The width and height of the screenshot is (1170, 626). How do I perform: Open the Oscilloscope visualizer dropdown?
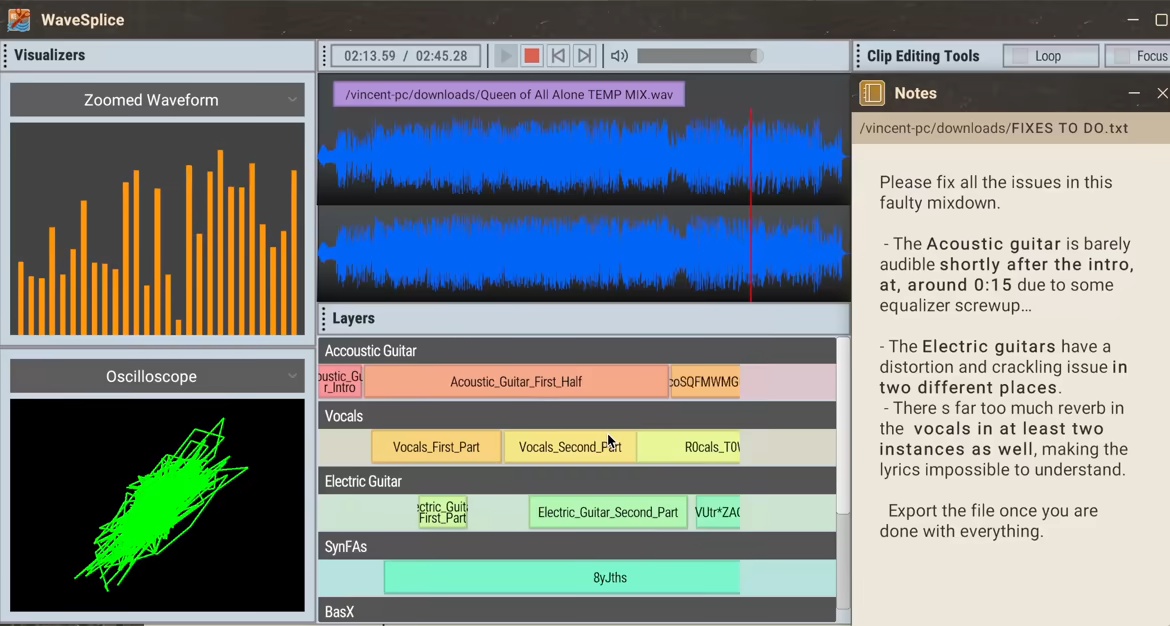tap(157, 376)
